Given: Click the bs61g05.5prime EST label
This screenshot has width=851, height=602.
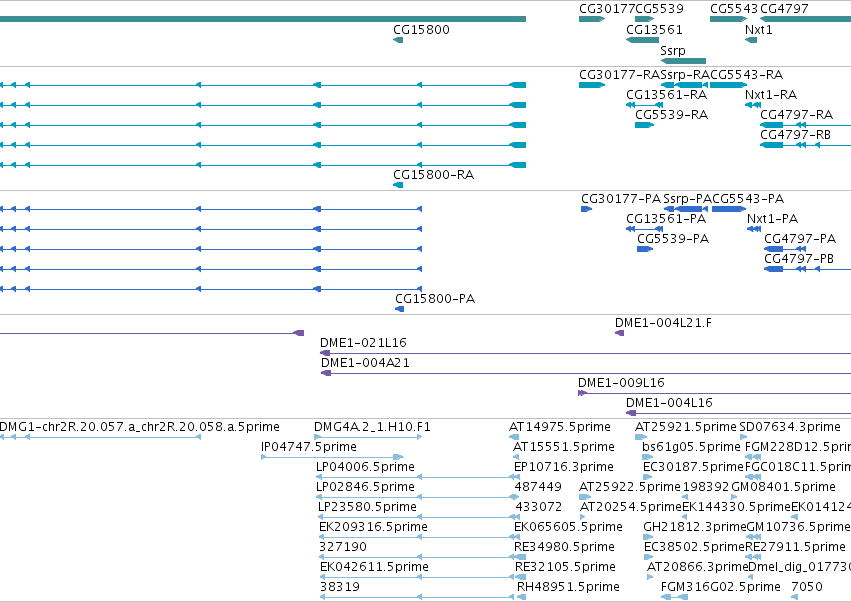Looking at the screenshot, I should [691, 447].
